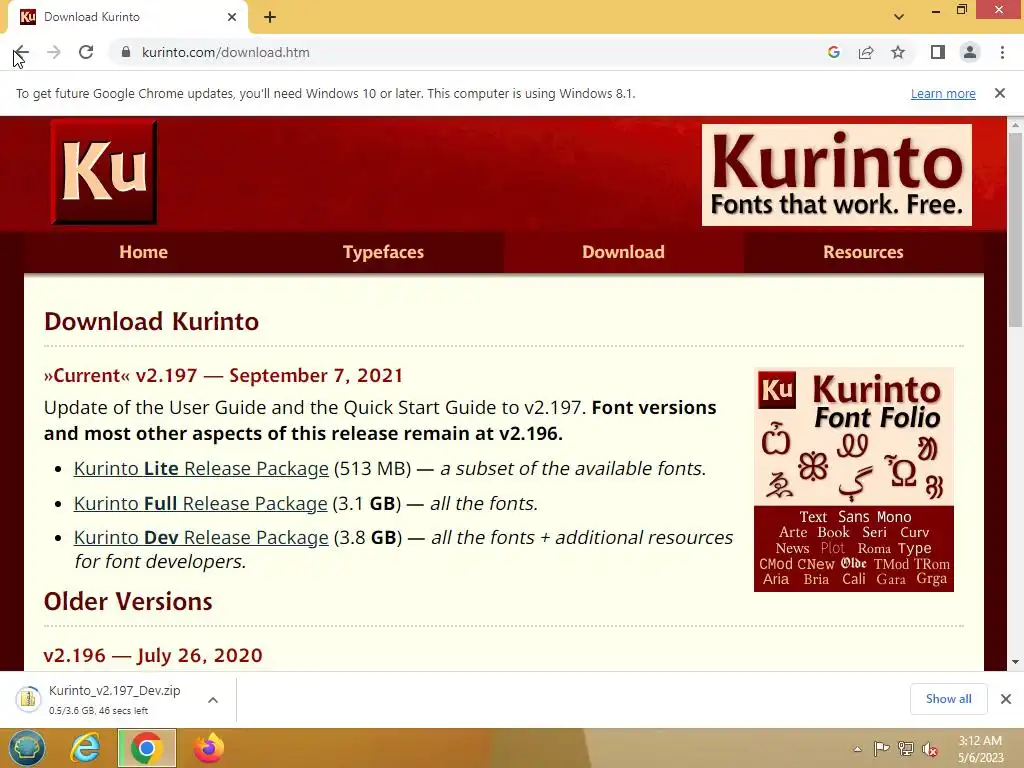Click the v2.196 July 26, 2020 heading

coord(153,655)
